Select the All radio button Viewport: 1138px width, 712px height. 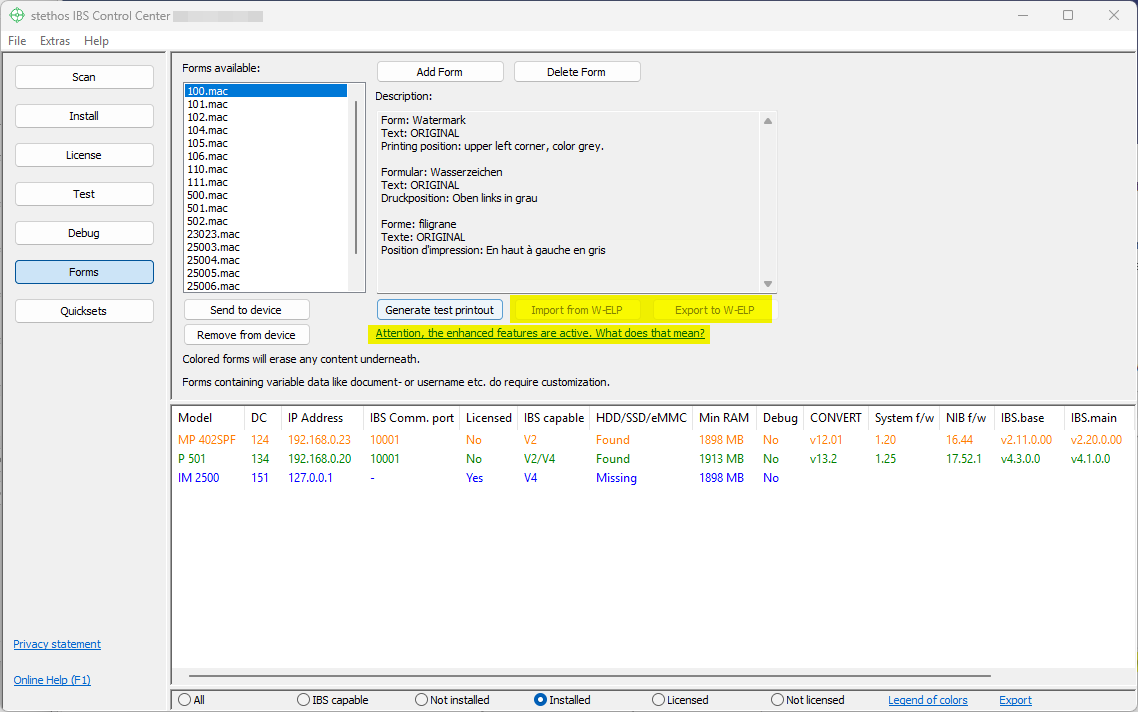(185, 700)
